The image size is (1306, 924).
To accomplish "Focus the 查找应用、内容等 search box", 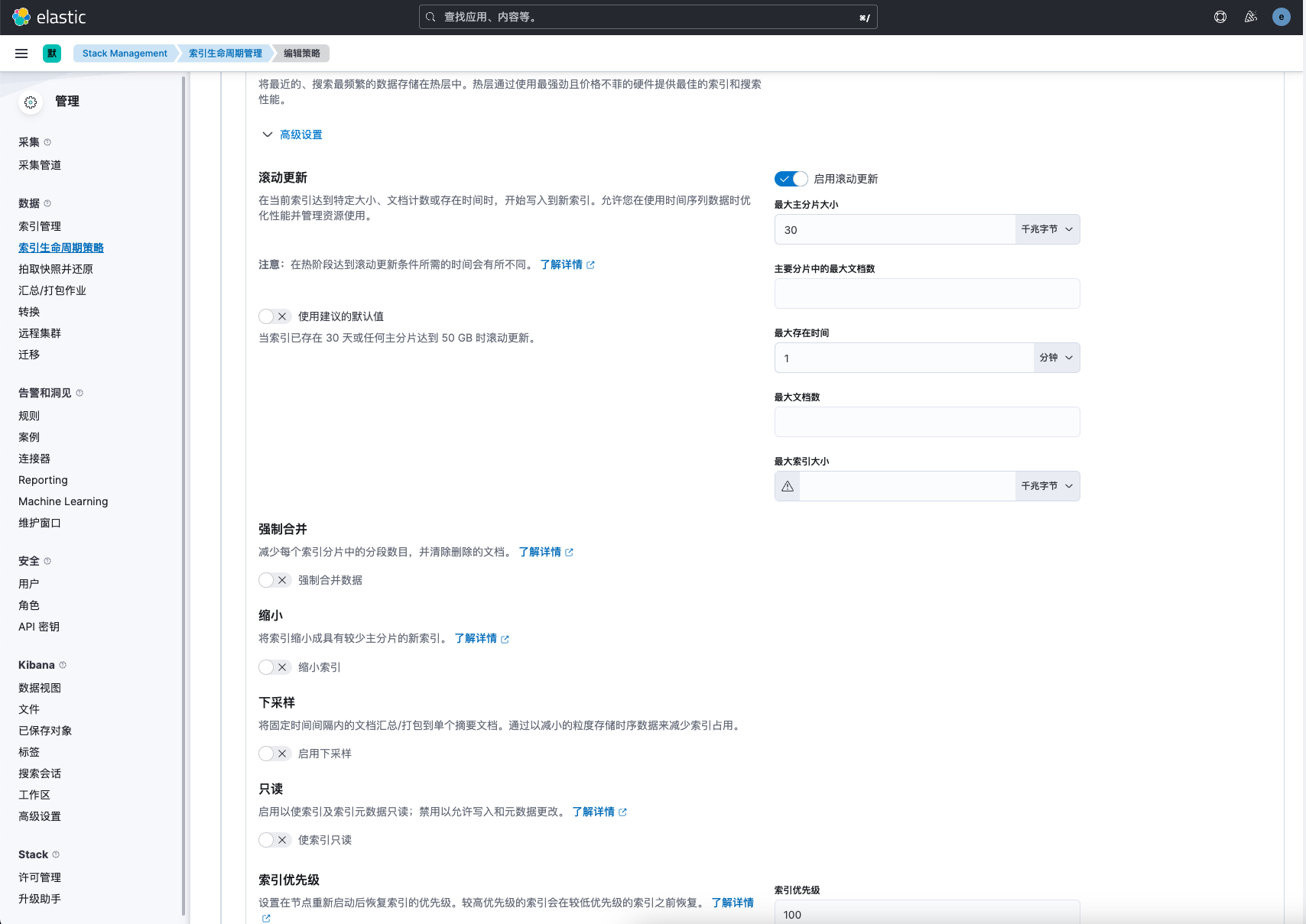I will [x=648, y=17].
